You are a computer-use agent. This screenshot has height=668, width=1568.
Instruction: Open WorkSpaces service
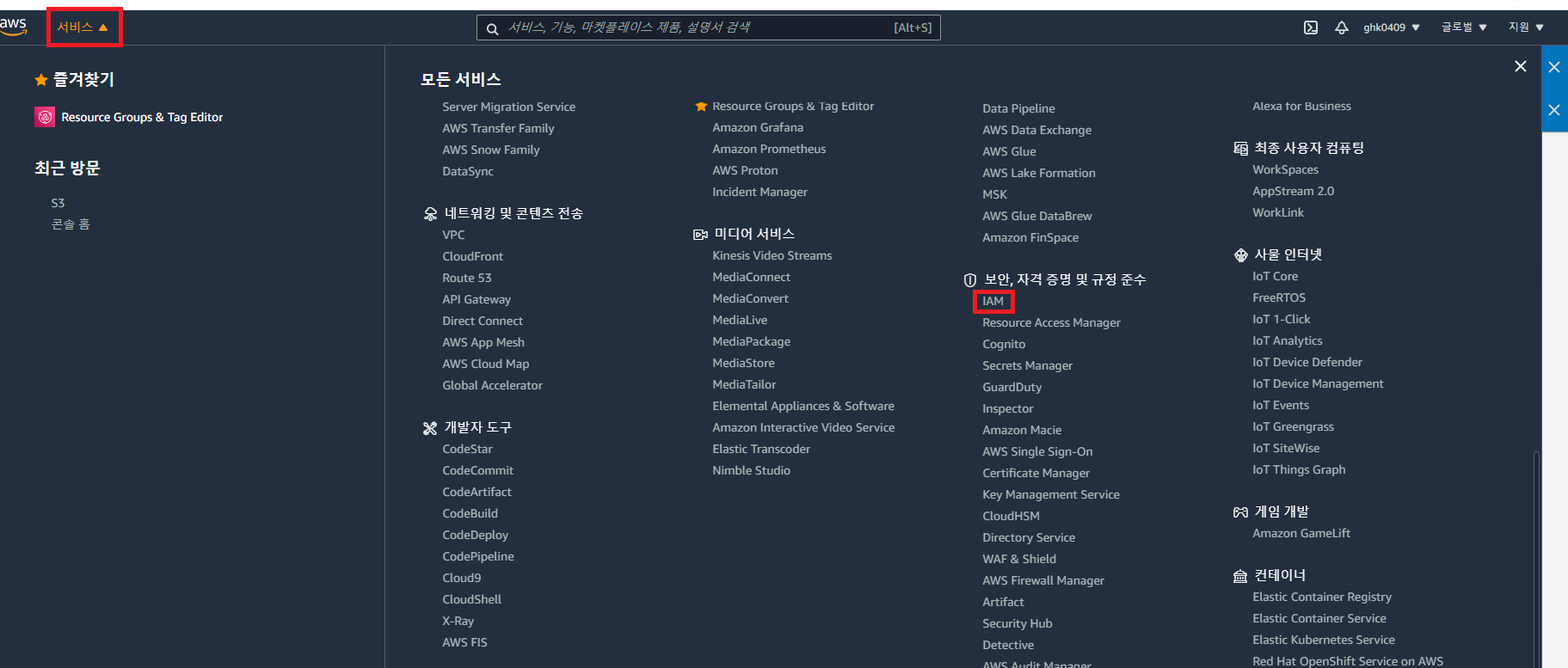pos(1285,169)
